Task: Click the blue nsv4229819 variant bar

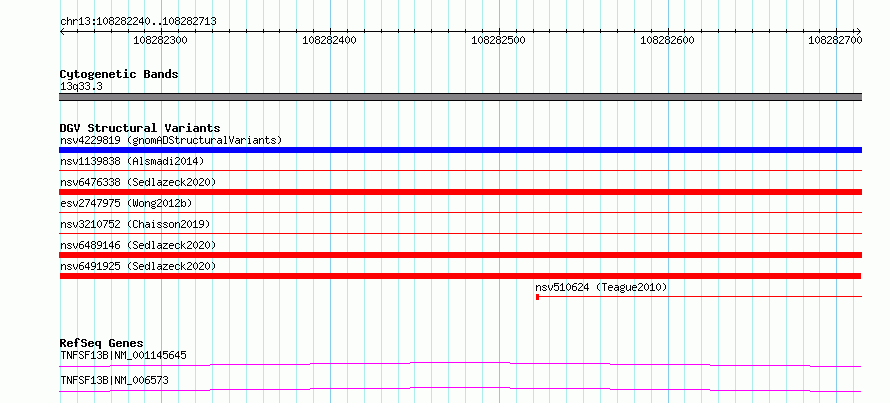Action: [460, 150]
